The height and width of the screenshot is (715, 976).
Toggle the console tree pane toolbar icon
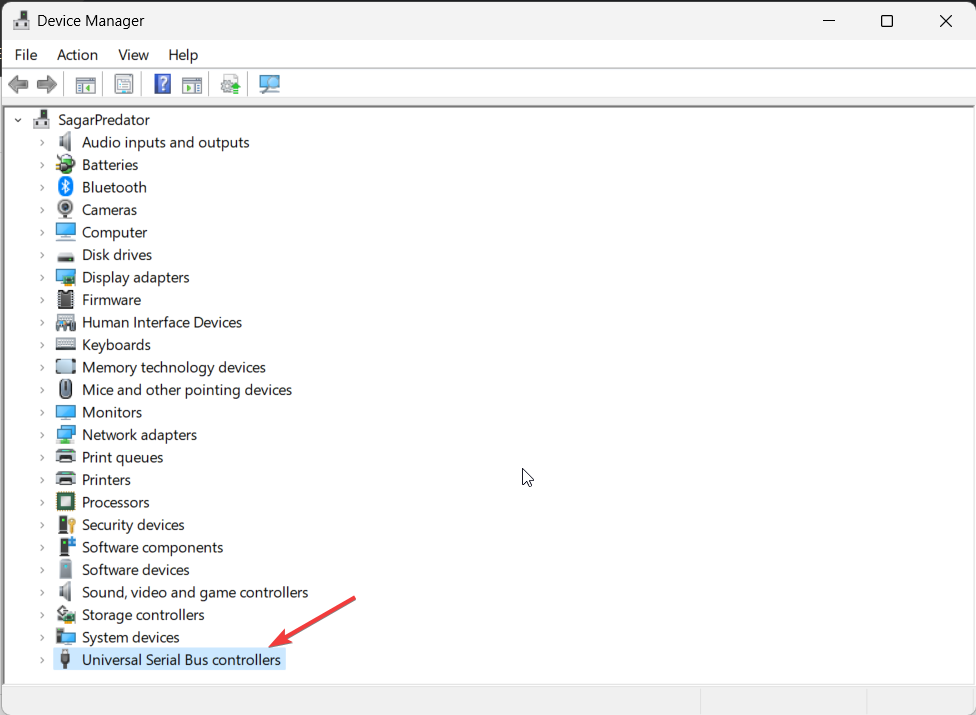(85, 85)
